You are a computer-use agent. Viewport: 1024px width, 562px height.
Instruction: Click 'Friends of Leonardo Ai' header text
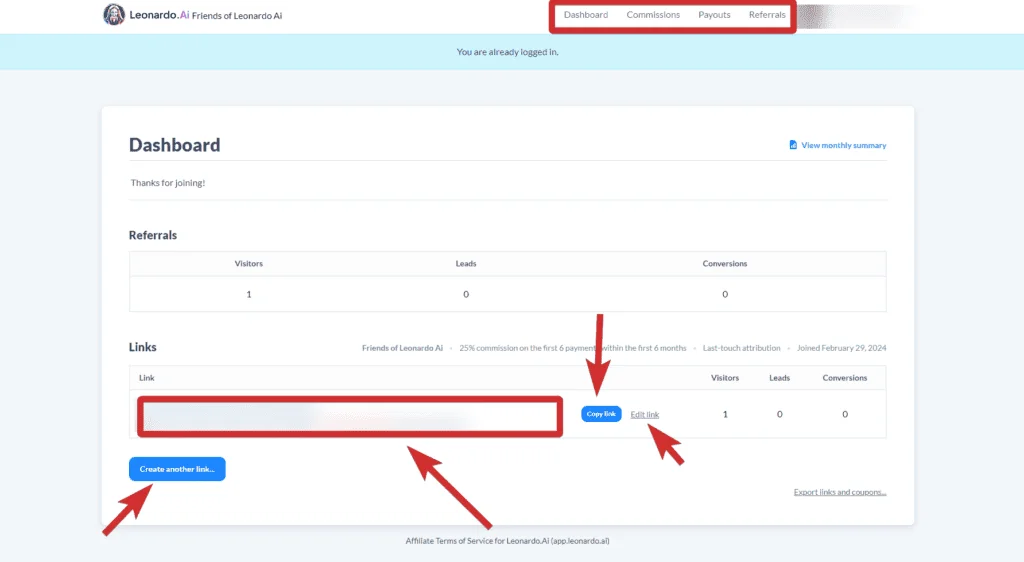237,16
